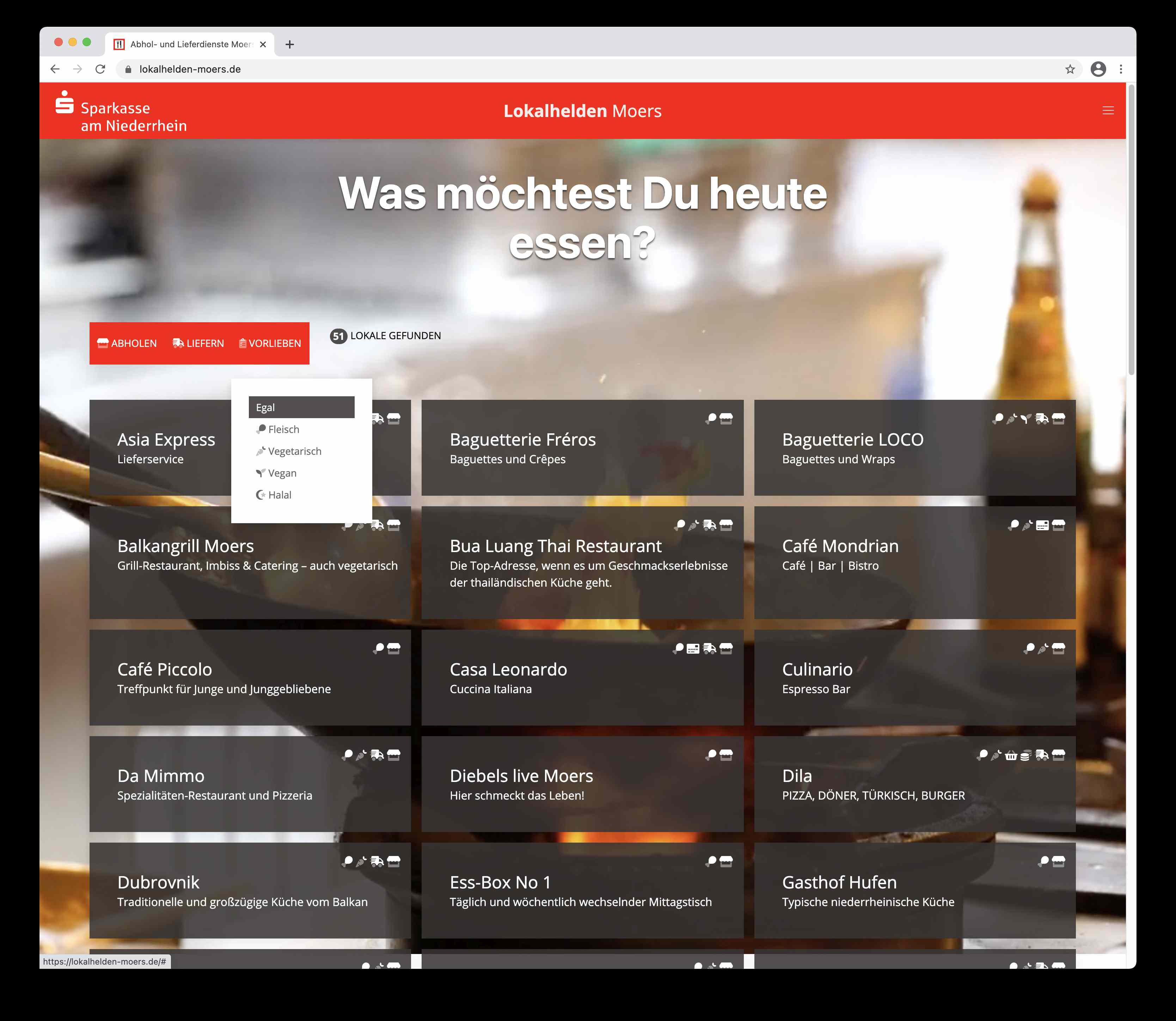Click the meat icon on Baguetterie LOCO card
Viewport: 1176px width, 1021px height.
998,419
